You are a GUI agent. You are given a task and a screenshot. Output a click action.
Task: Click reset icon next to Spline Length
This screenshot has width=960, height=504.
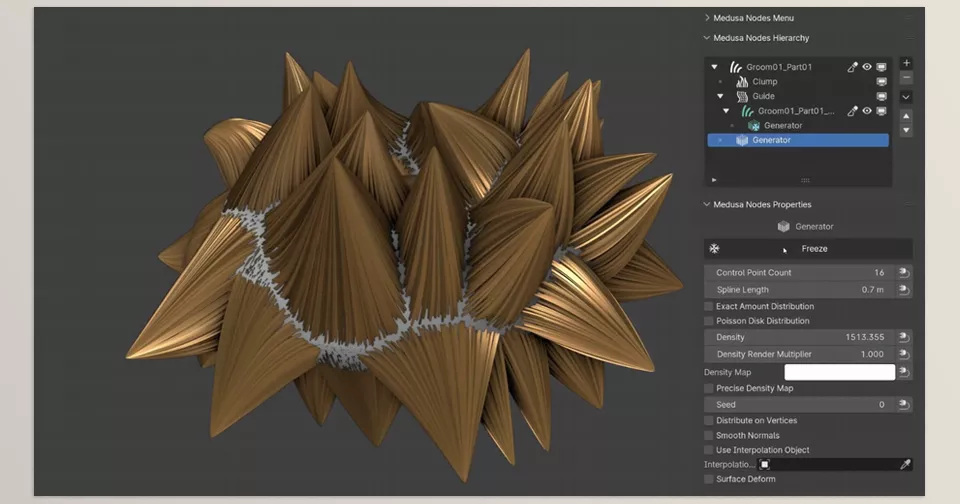[903, 290]
